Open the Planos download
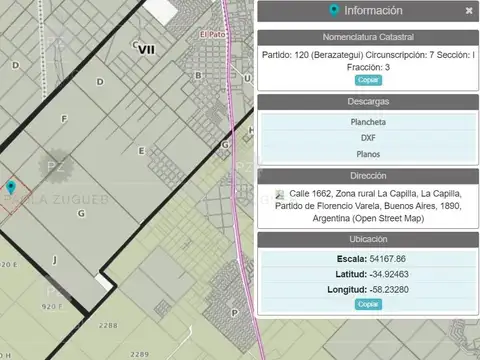 tap(368, 154)
